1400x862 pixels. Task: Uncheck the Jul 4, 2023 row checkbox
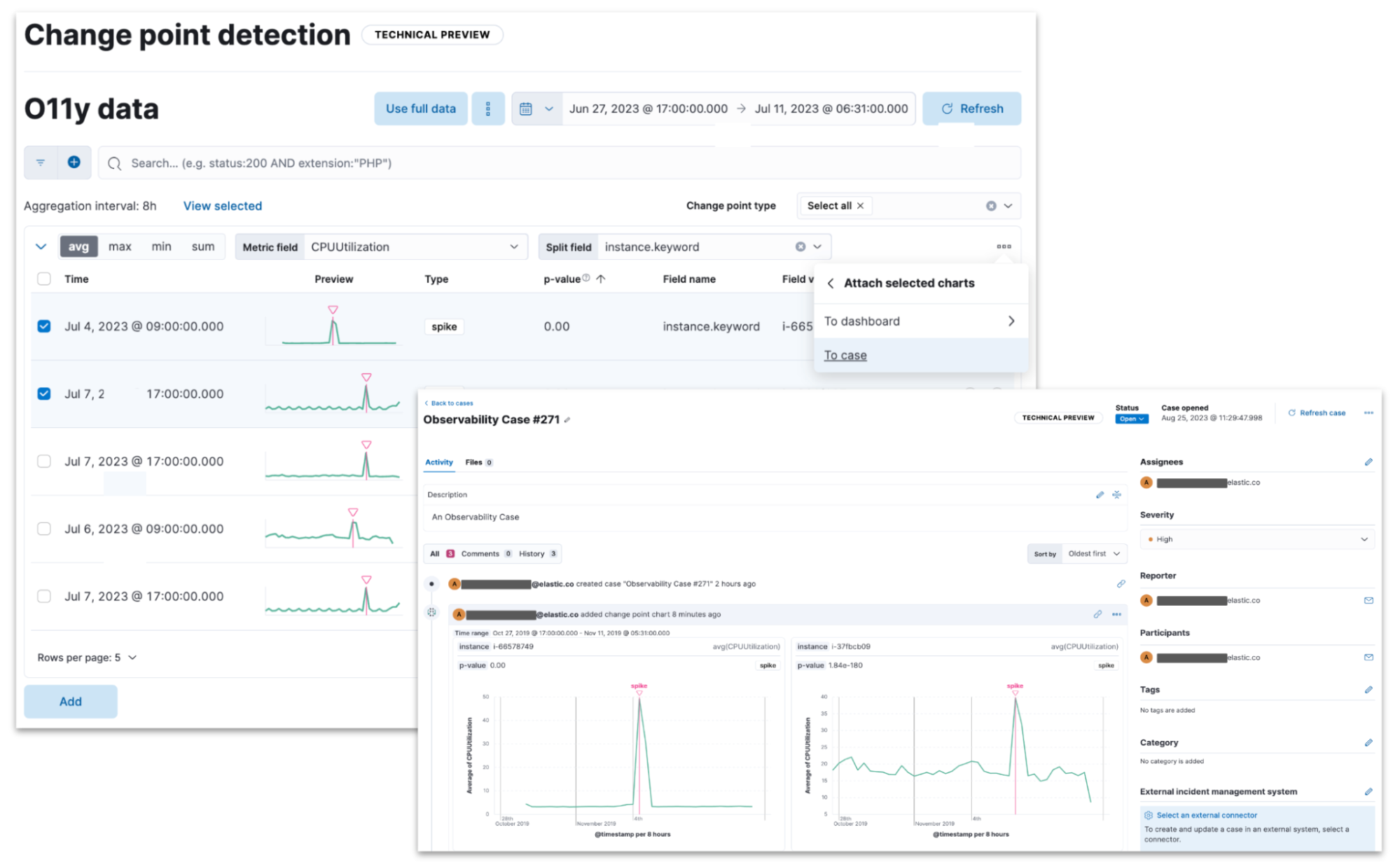click(x=44, y=326)
